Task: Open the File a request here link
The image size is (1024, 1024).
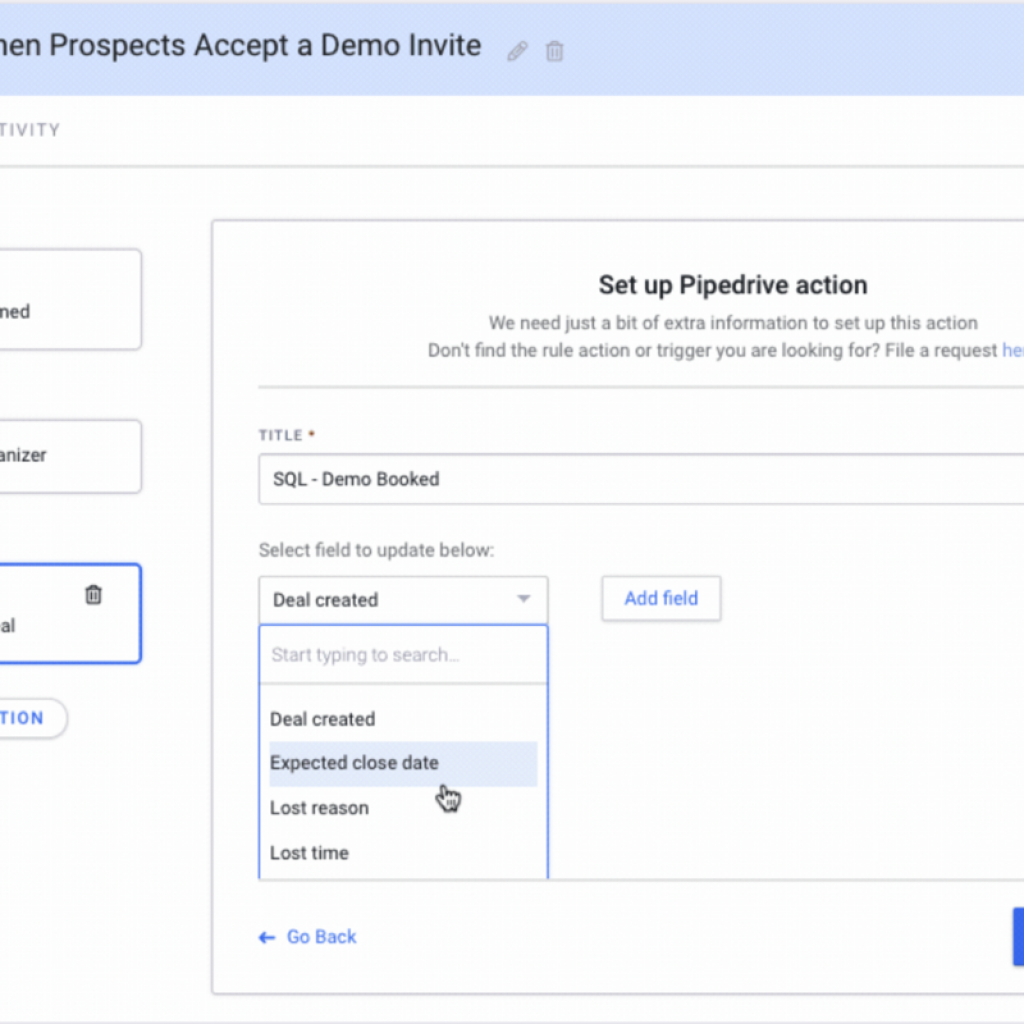Action: pyautogui.click(x=1012, y=351)
